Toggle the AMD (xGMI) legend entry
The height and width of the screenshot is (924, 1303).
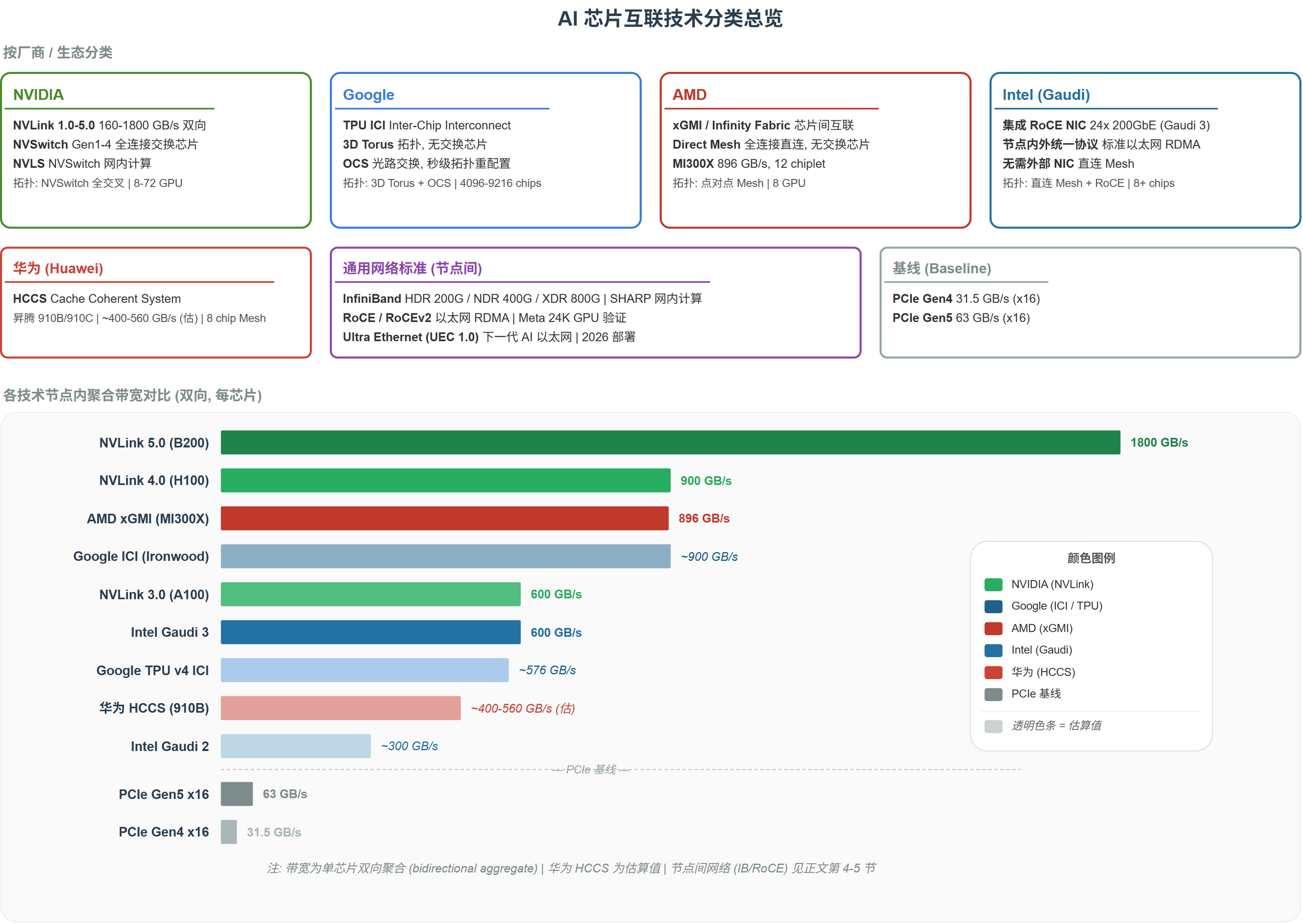(x=1040, y=628)
